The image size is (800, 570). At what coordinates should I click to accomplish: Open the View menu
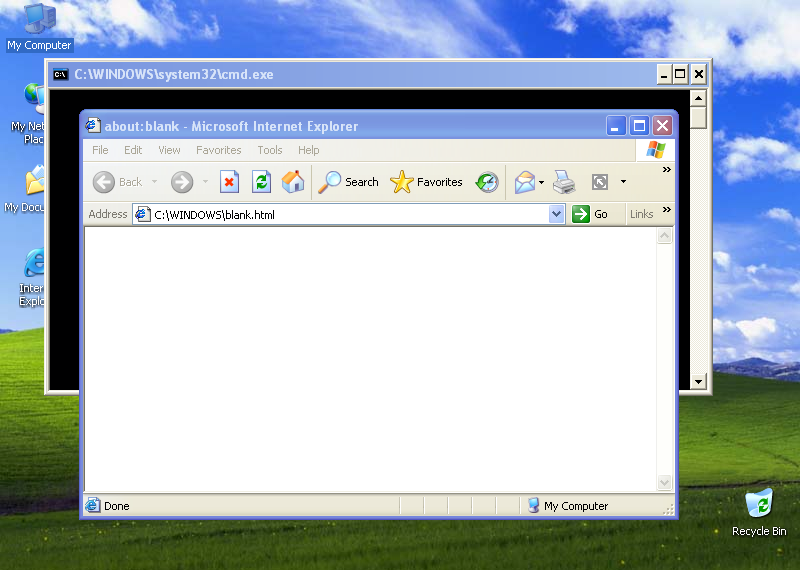click(169, 150)
